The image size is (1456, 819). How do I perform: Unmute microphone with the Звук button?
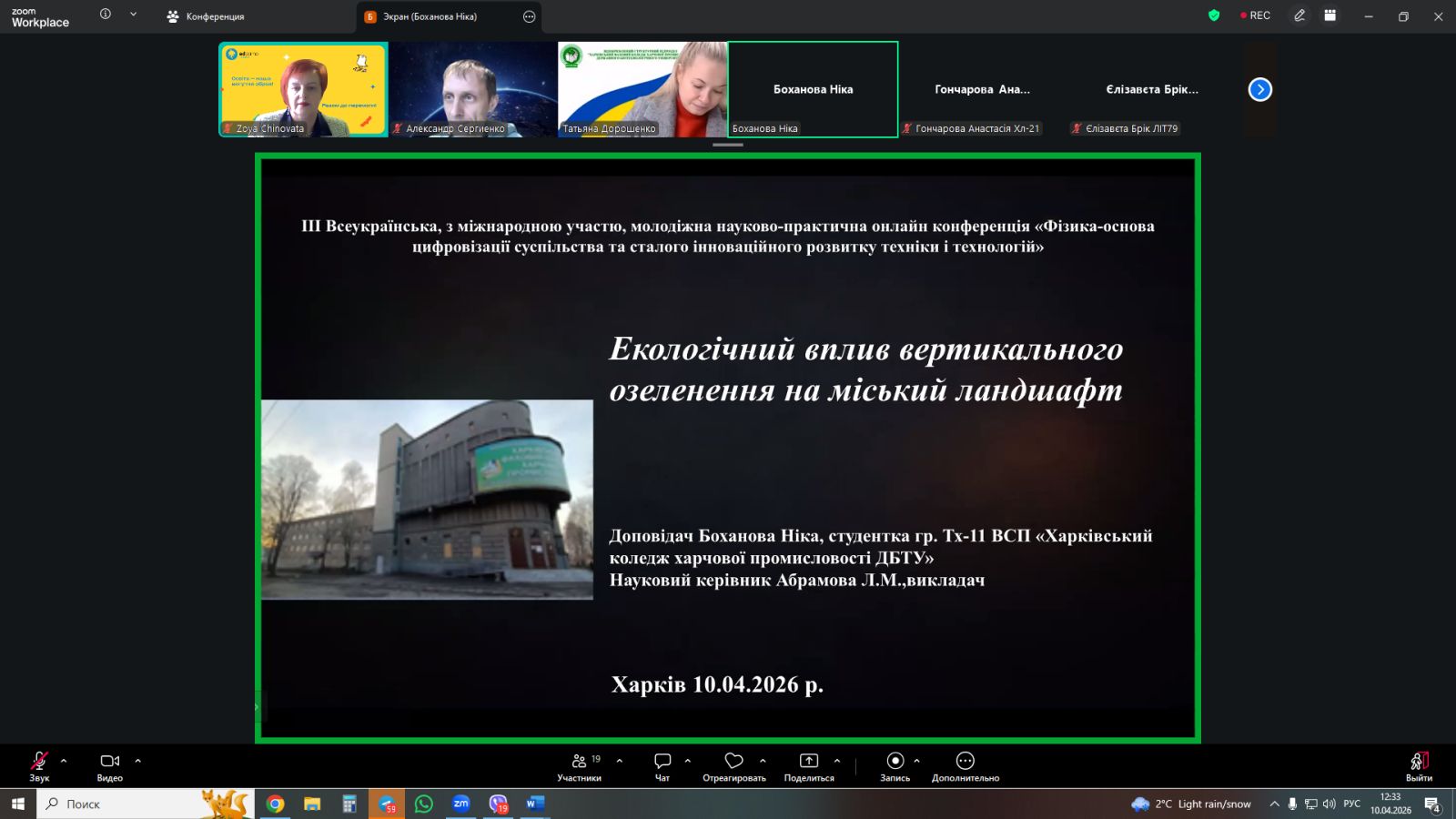click(x=39, y=766)
